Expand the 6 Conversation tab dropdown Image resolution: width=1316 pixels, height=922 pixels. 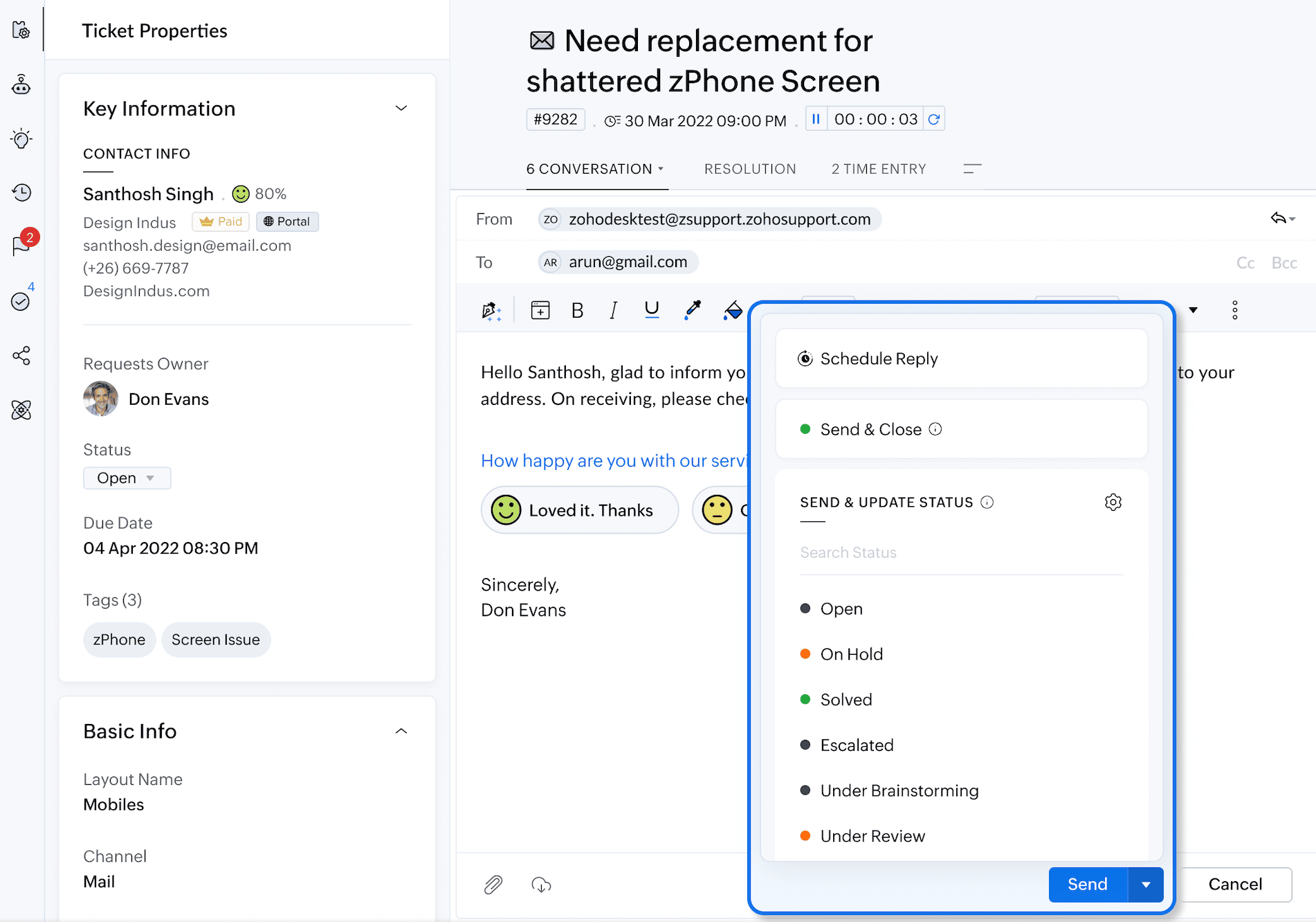pos(661,169)
